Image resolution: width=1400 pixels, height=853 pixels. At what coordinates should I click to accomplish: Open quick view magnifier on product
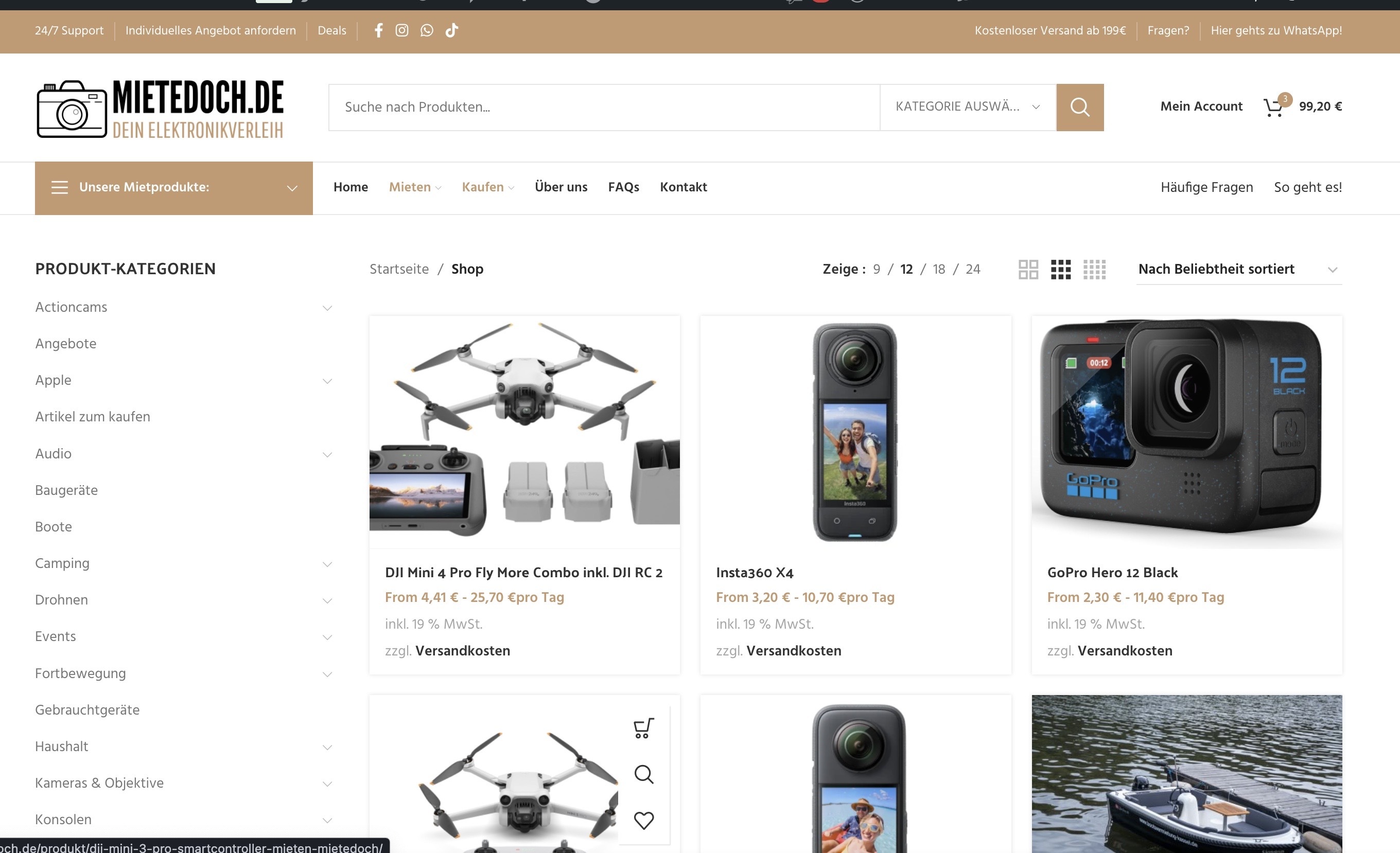643,774
